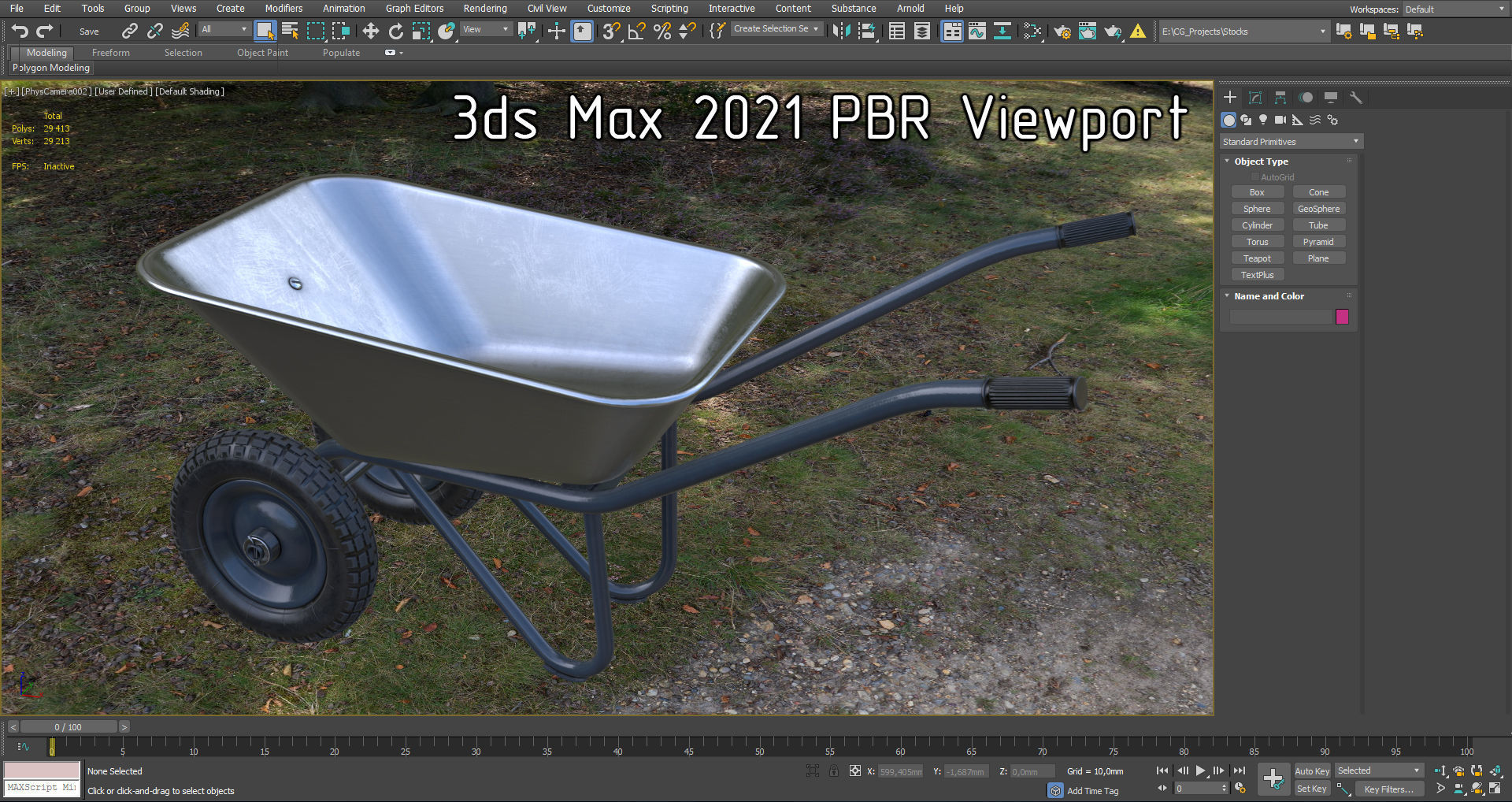This screenshot has width=1512, height=802.
Task: Click the object color swatch
Action: click(1343, 317)
